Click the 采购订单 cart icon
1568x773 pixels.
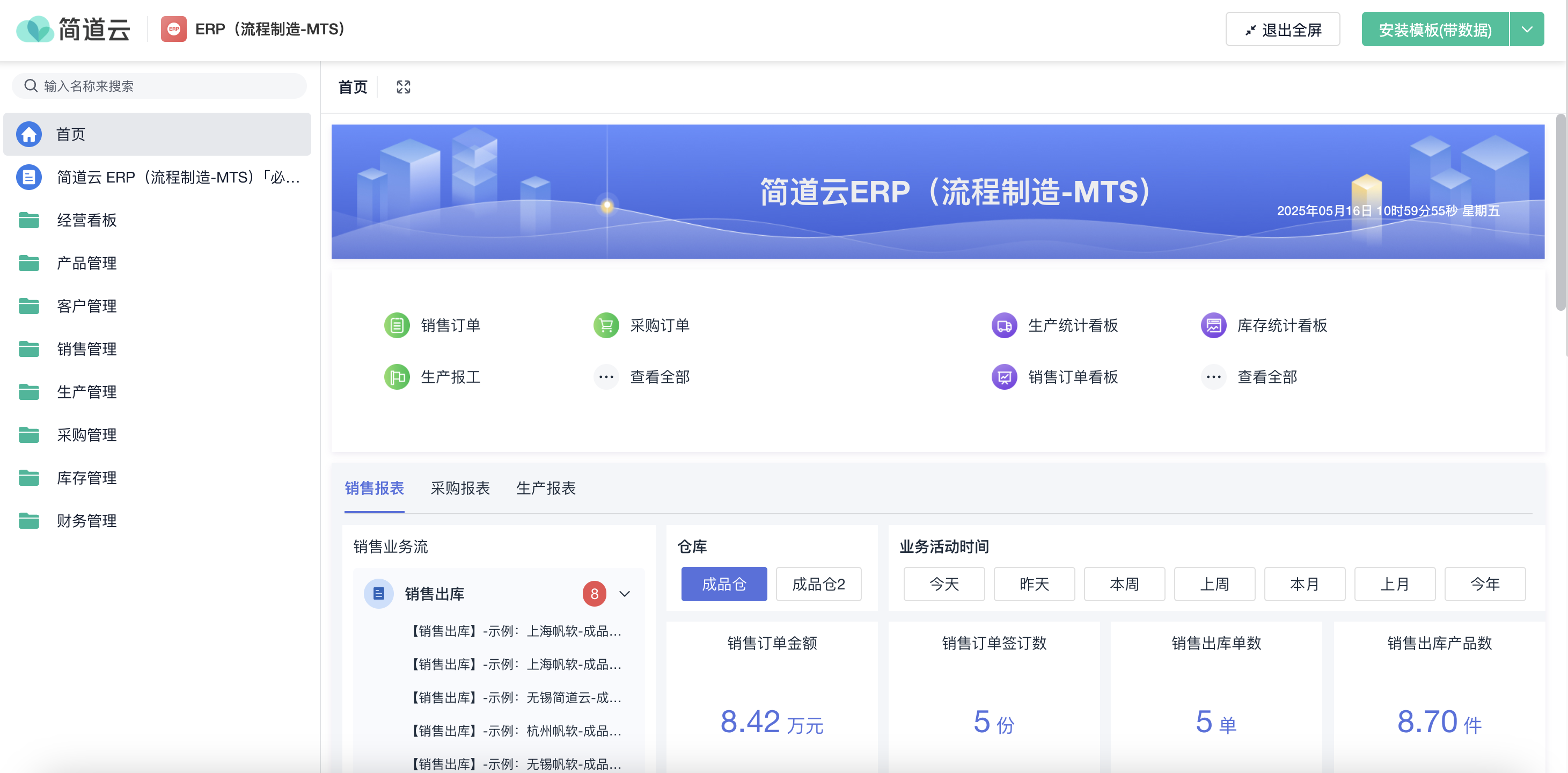click(x=606, y=325)
